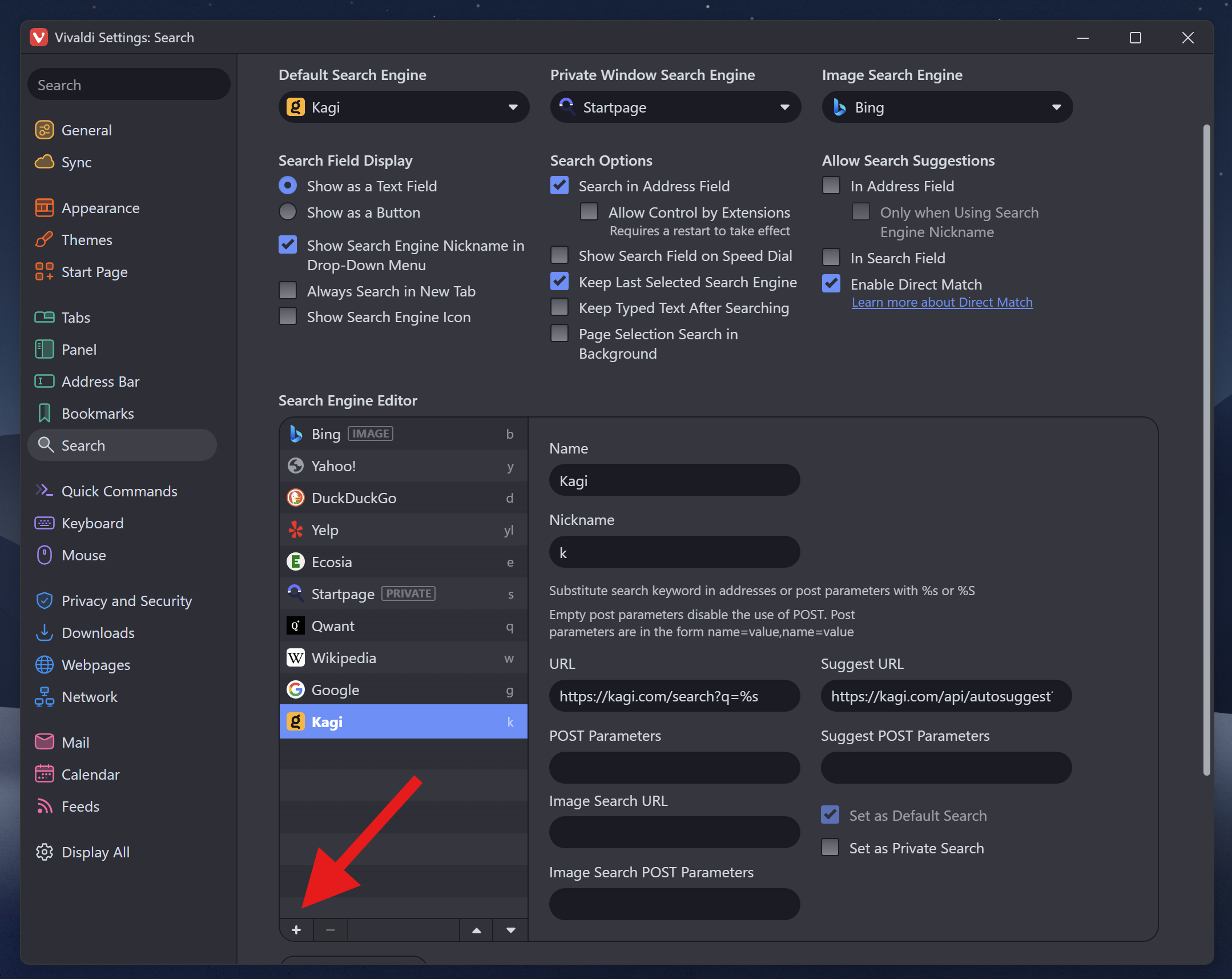Select Bing in the engine list

[x=404, y=434]
